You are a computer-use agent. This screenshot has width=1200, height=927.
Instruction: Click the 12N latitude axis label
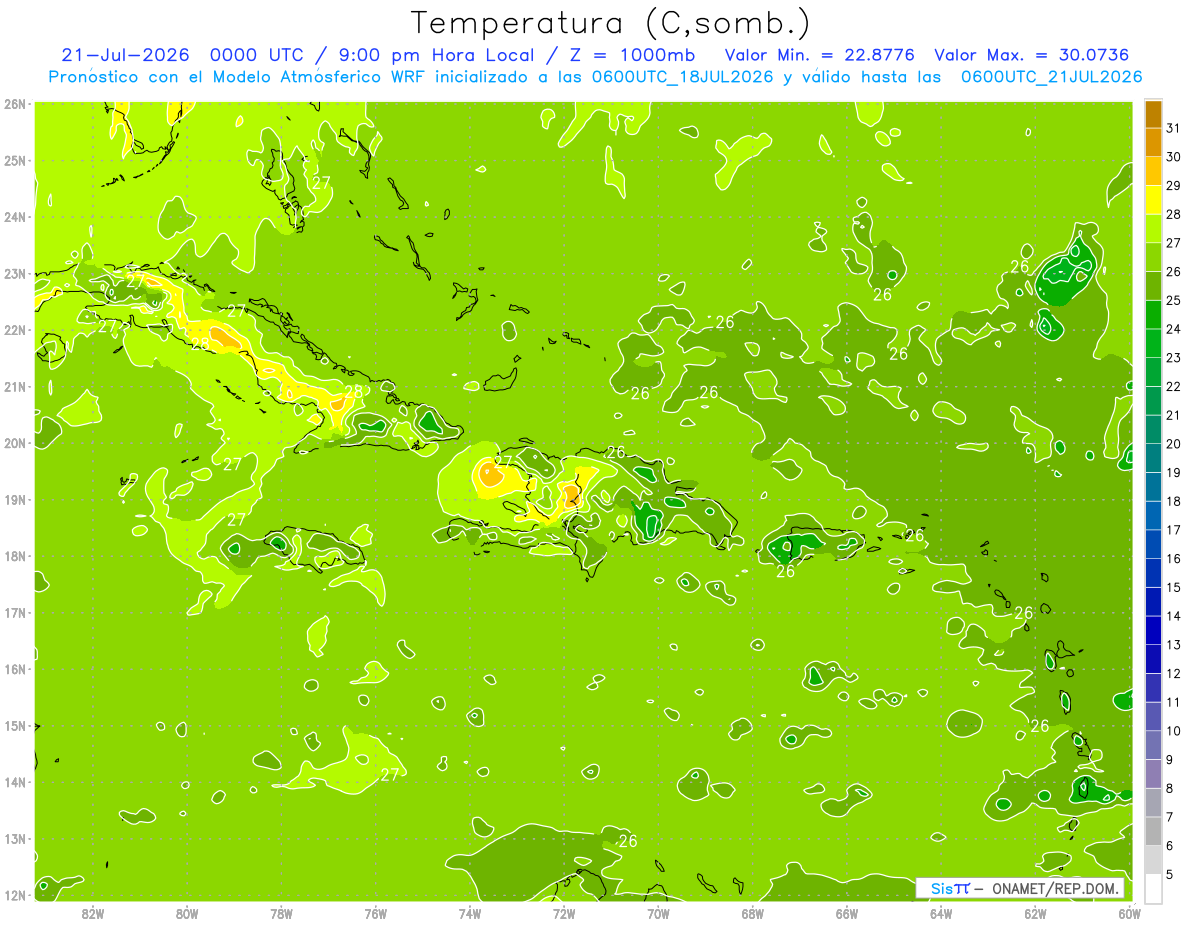point(14,895)
